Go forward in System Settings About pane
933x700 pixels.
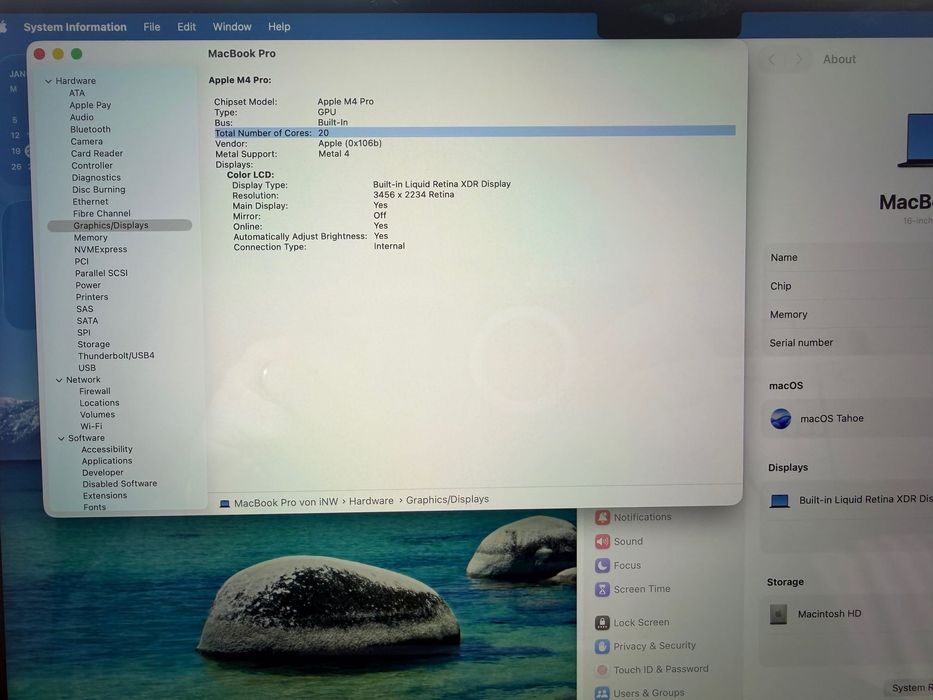point(799,59)
